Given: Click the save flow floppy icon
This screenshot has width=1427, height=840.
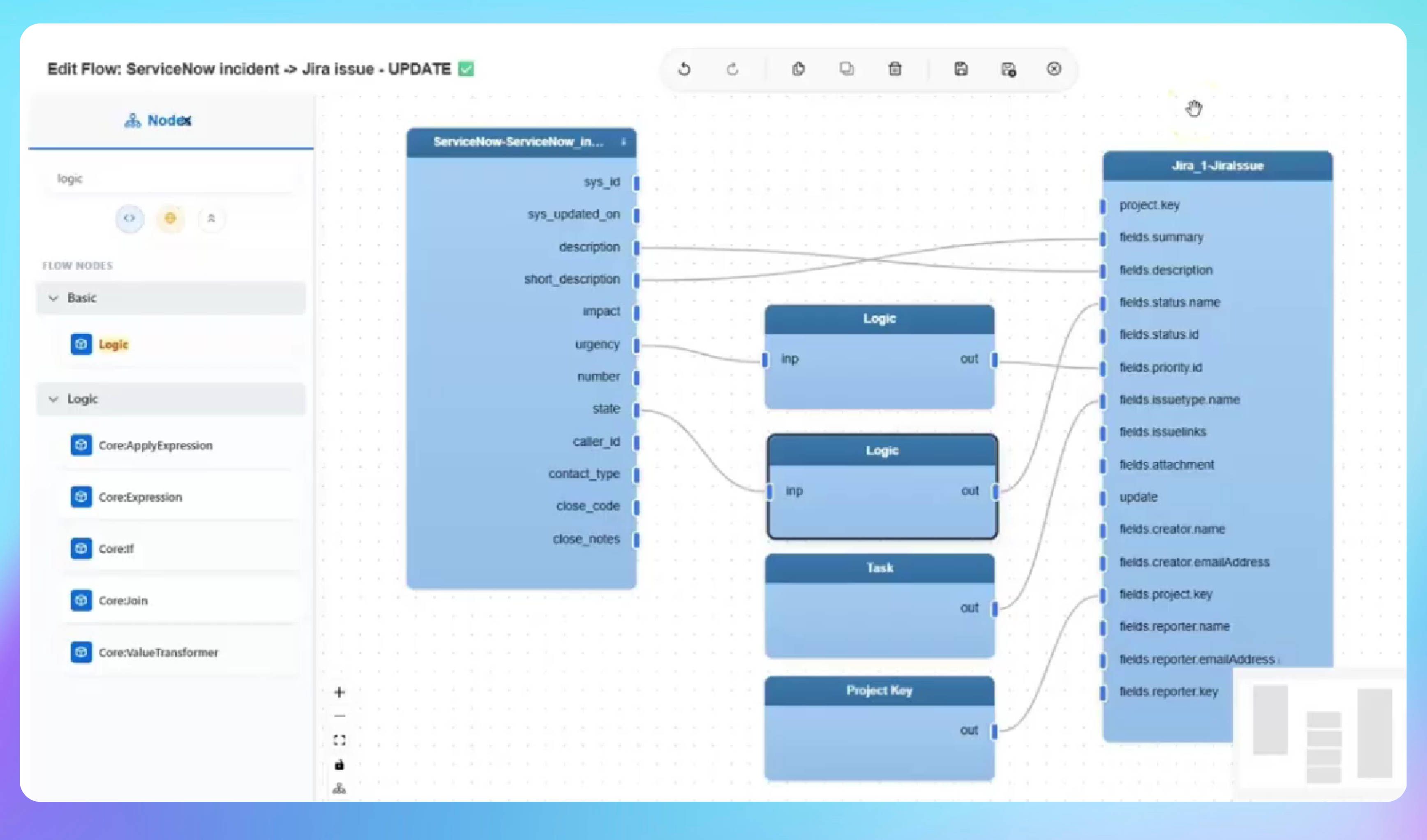Looking at the screenshot, I should click(x=961, y=69).
